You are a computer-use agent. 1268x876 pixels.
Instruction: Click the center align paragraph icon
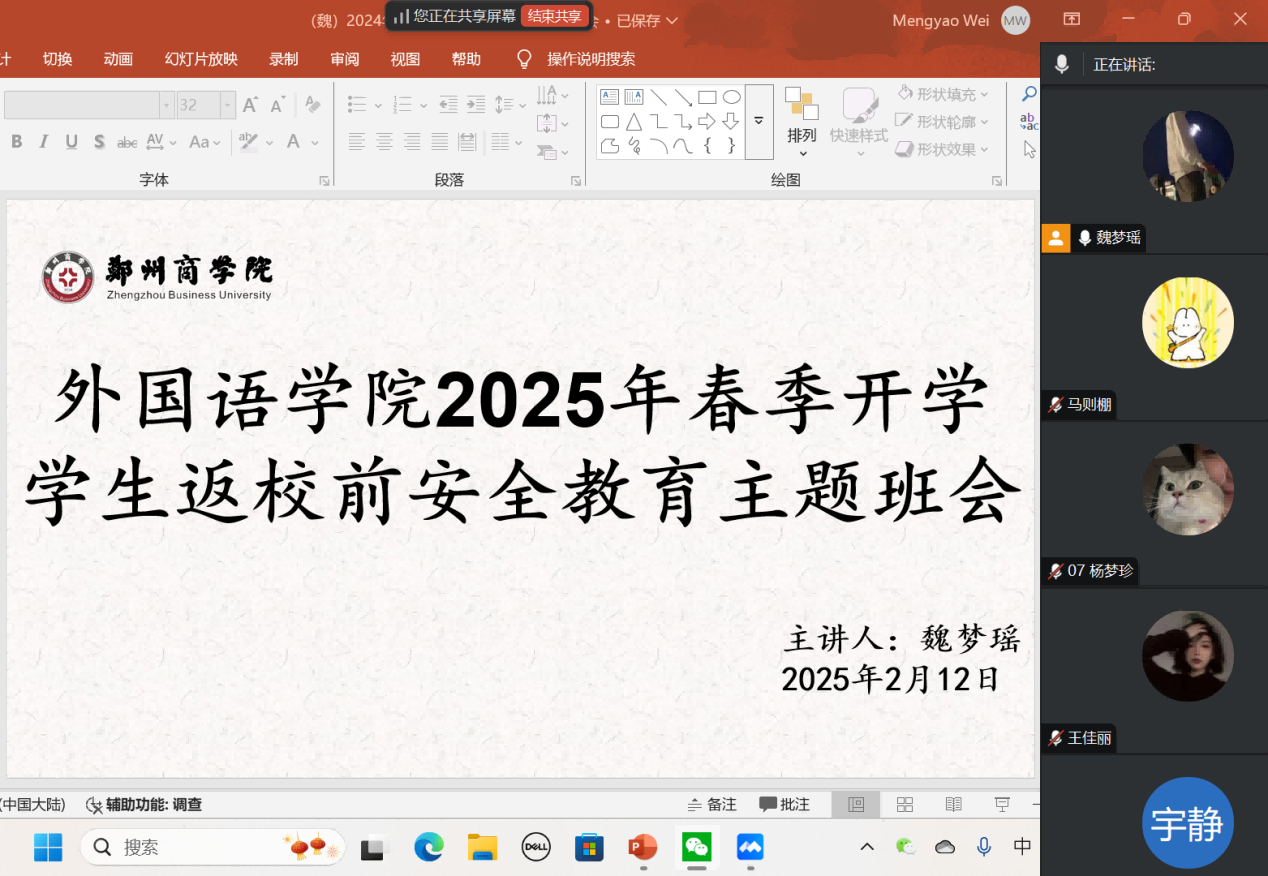(384, 142)
